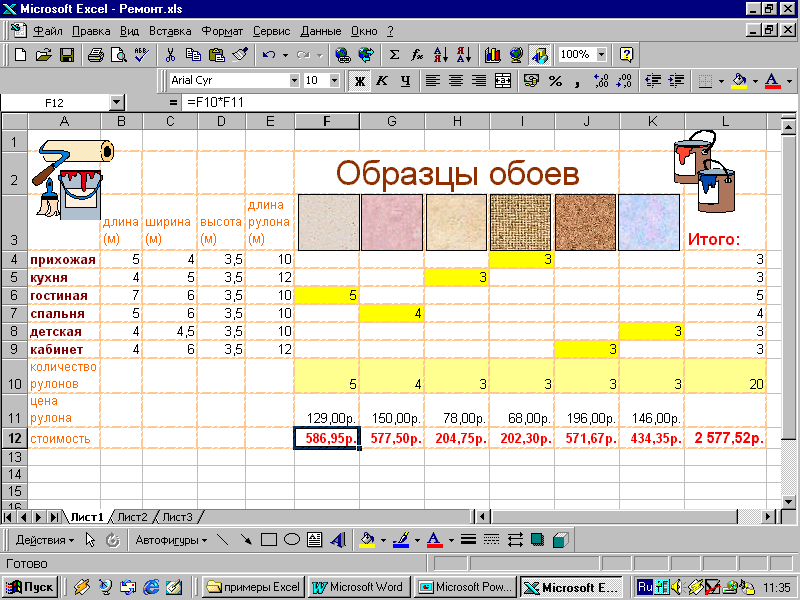The width and height of the screenshot is (800, 600).
Task: Select the pink wallpaper sample thumbnail
Action: coord(392,222)
